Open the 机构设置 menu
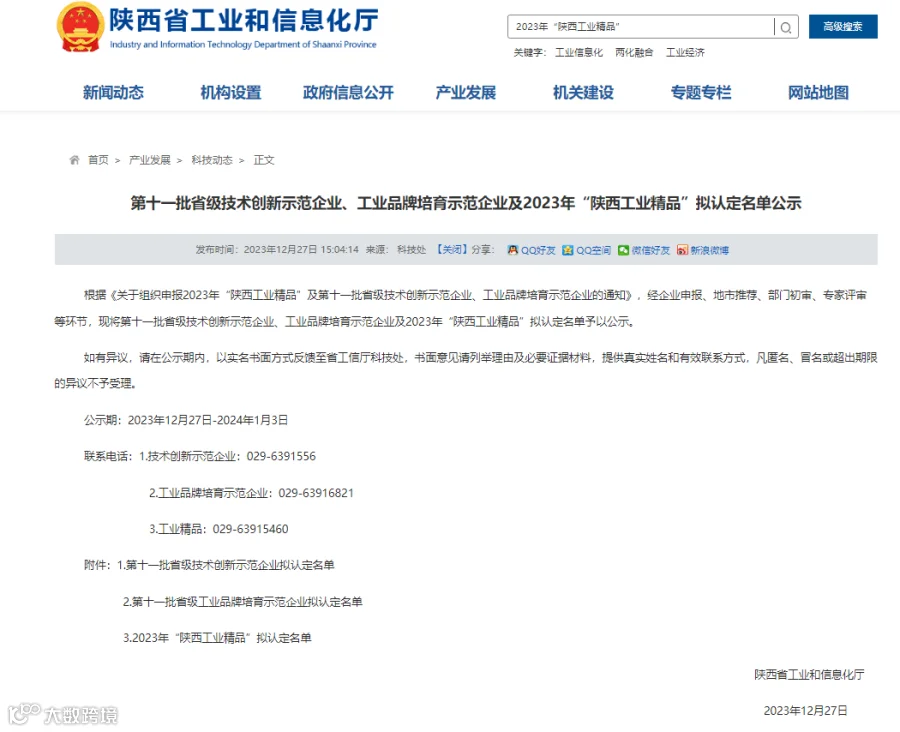The width and height of the screenshot is (900, 732). [x=231, y=92]
